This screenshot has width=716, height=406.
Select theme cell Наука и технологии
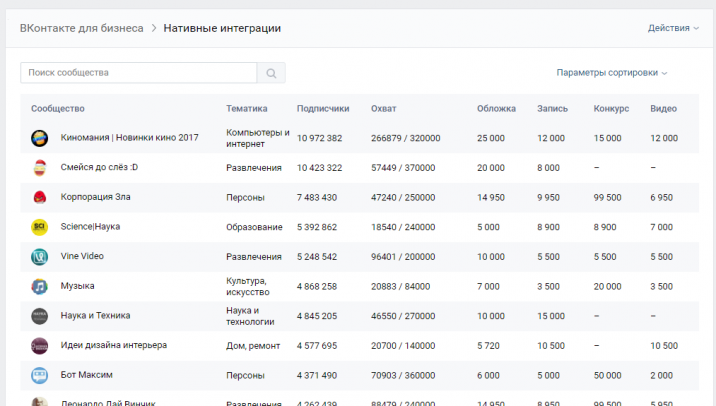(x=250, y=316)
